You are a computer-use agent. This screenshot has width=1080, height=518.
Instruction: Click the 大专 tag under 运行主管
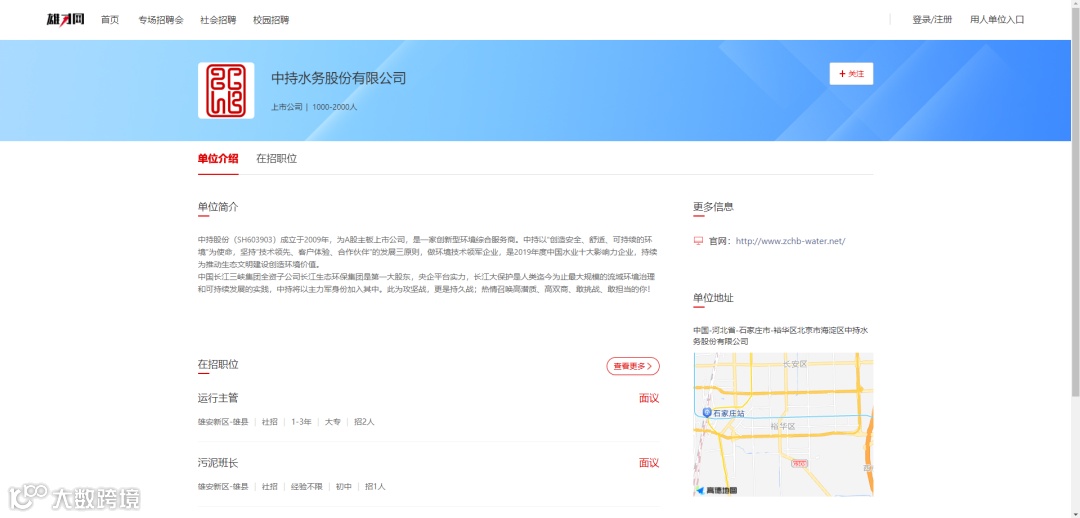(333, 422)
